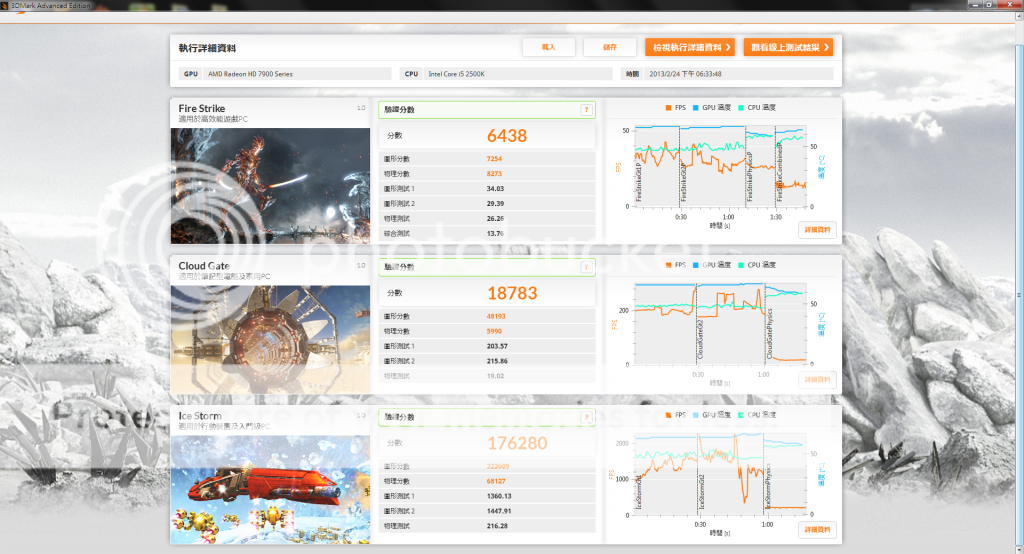1024x554 pixels.
Task: Click the GPU field AMD Radeon HD 7900 Series
Action: point(297,74)
